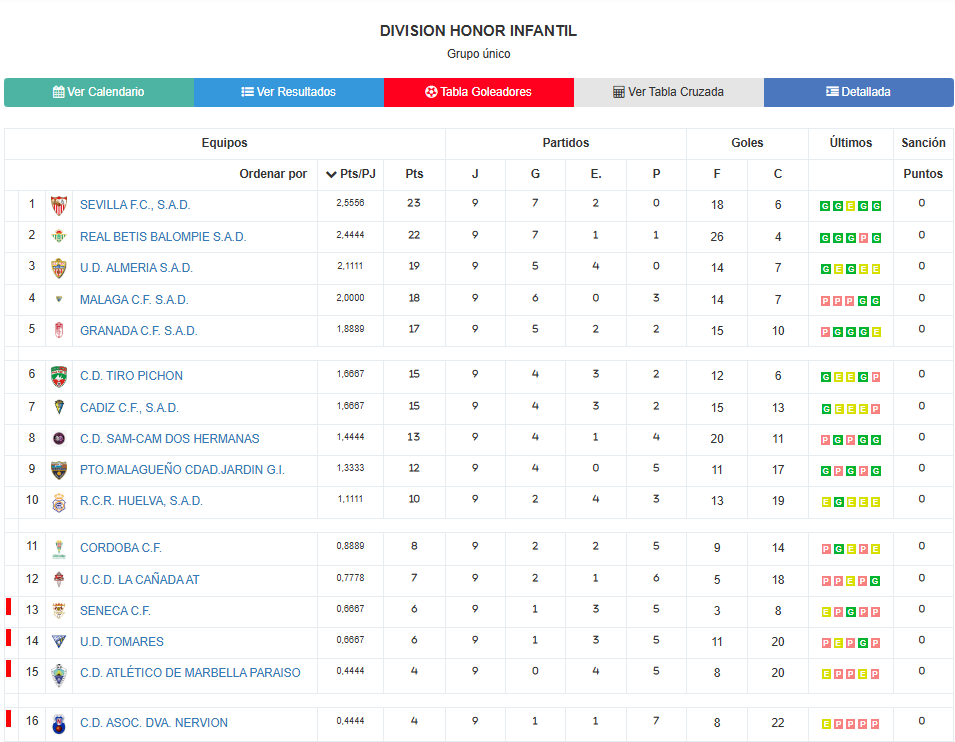This screenshot has height=742, width=955.
Task: Click the E. (empatados) column header
Action: pyautogui.click(x=596, y=174)
